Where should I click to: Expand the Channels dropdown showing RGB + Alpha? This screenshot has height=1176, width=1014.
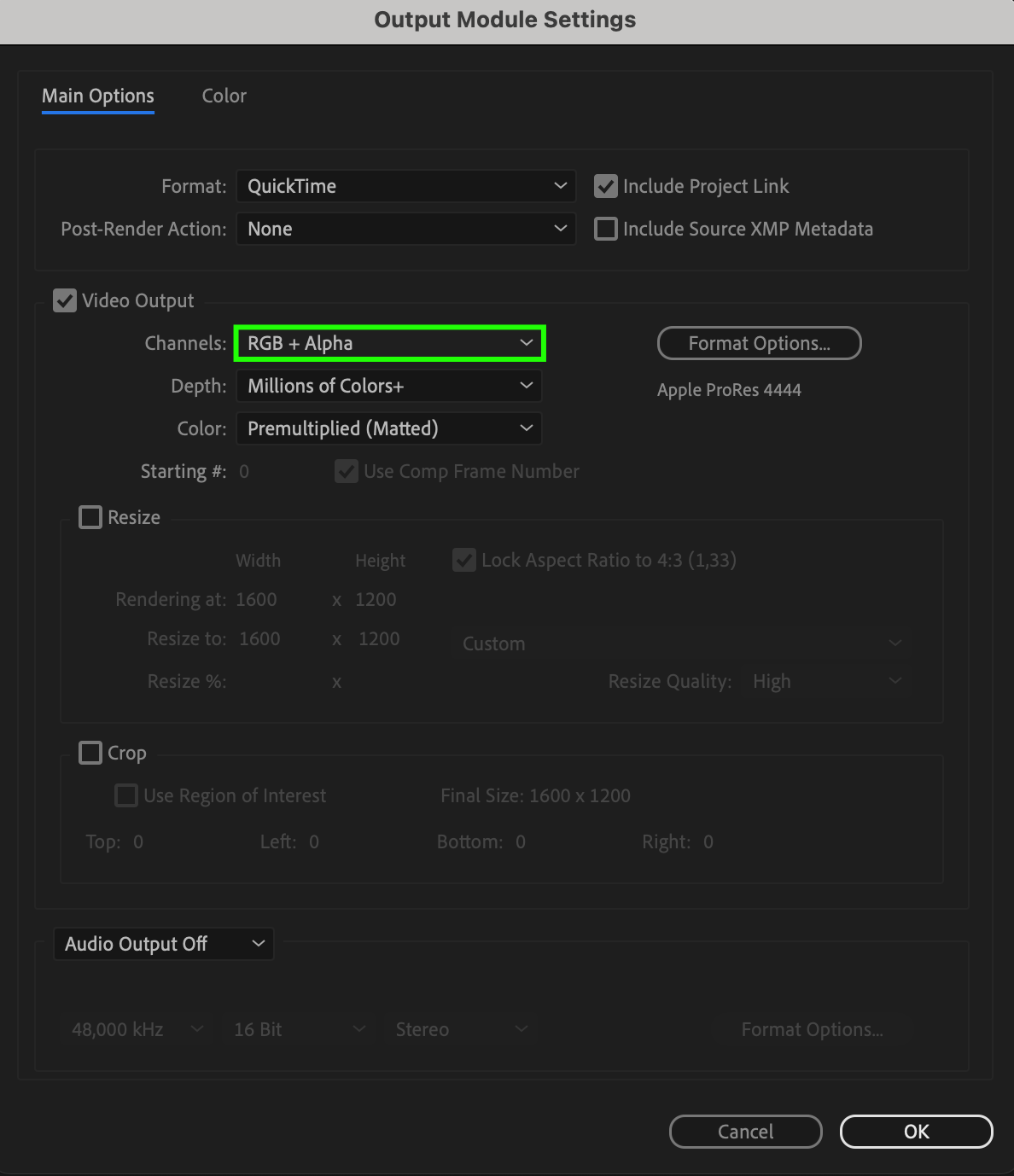tap(389, 343)
